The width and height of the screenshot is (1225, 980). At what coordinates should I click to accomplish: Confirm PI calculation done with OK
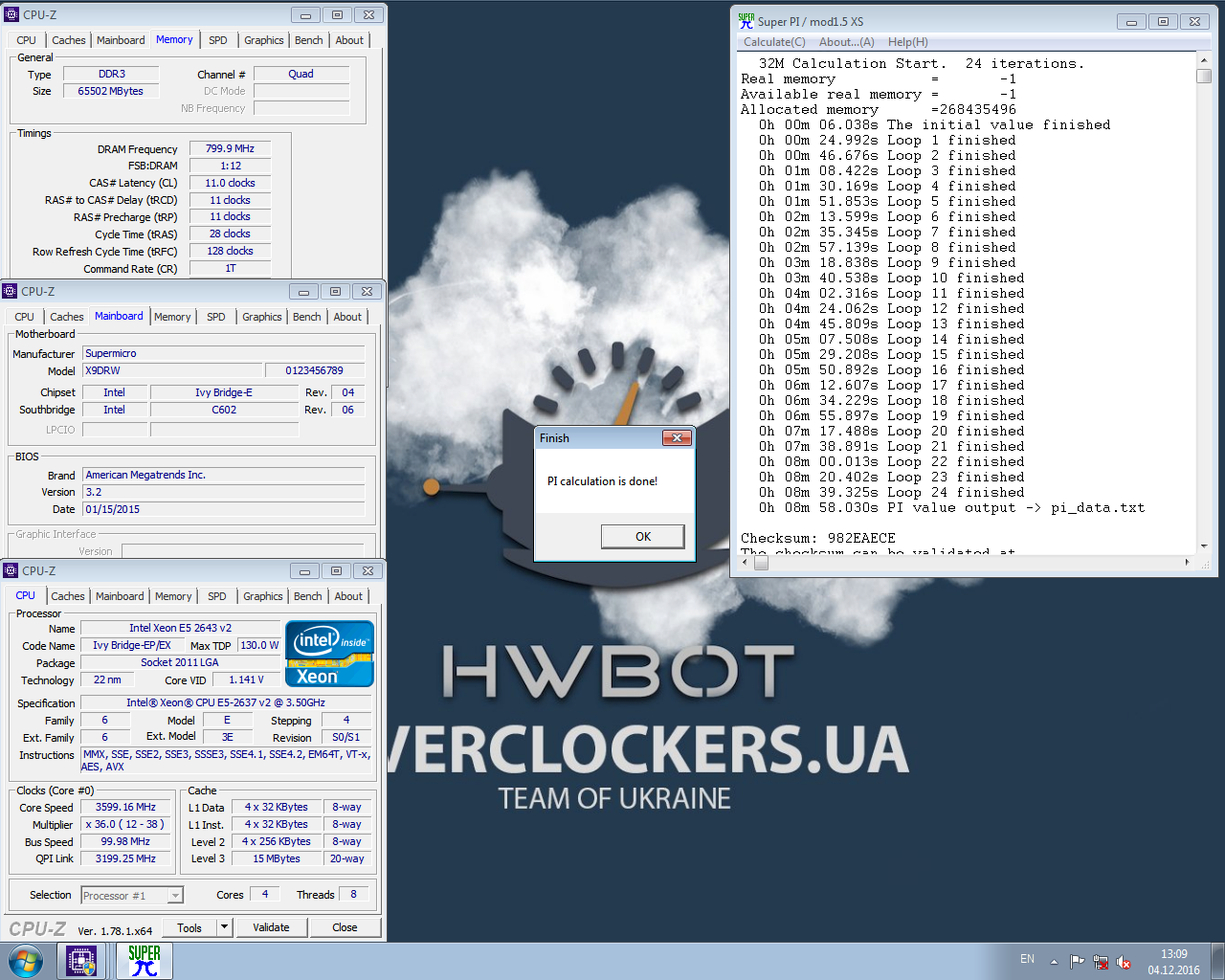pos(643,536)
